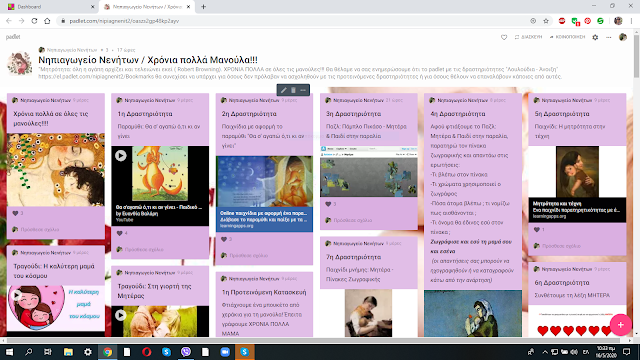Open the Klimt mother and child thumbnail
This screenshot has width=640, height=360.
coord(56,169)
